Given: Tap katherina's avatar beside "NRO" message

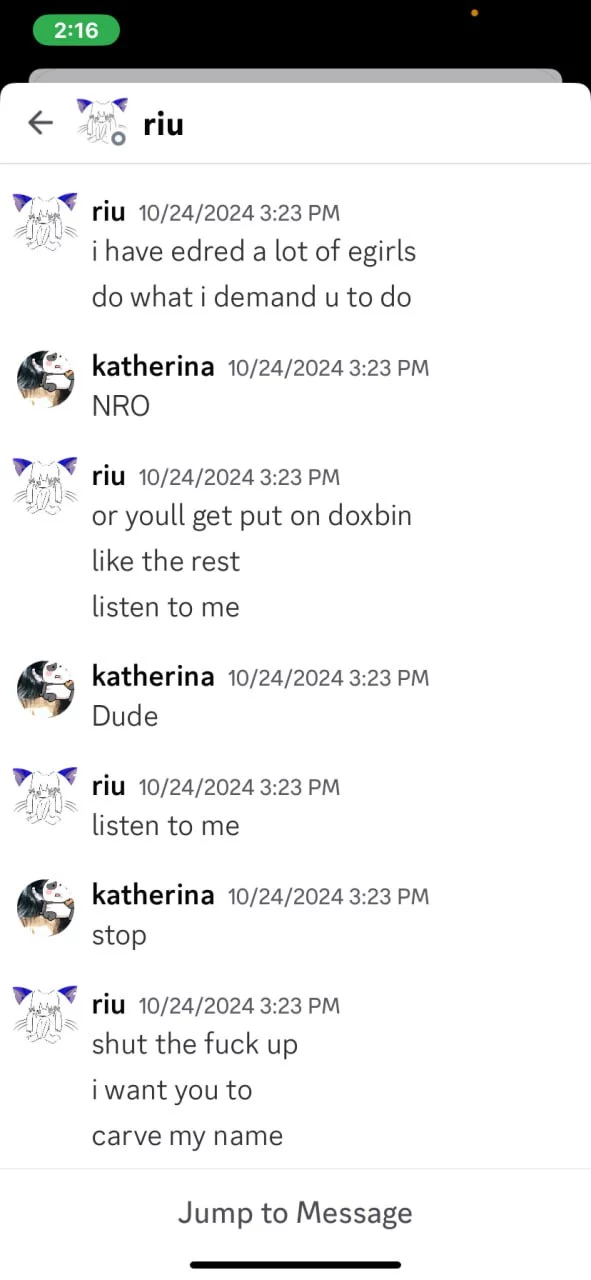Looking at the screenshot, I should pos(47,377).
